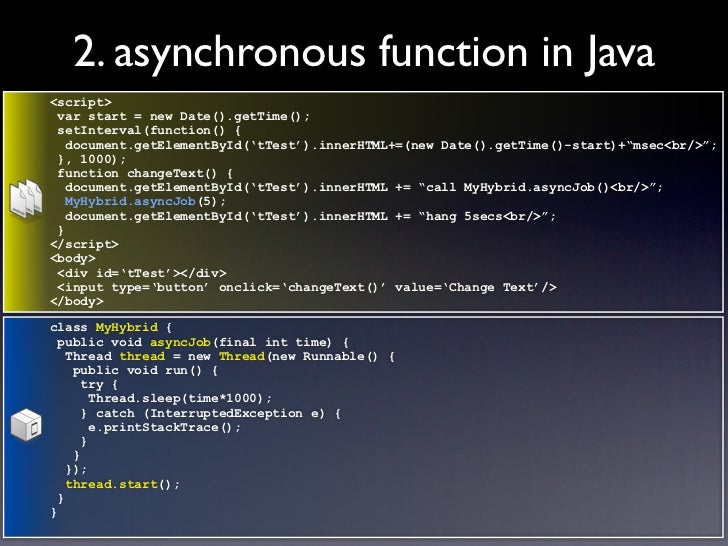The image size is (728, 546).
Task: Click the 'var start = new Date().getTime();' line
Action: coord(183,117)
